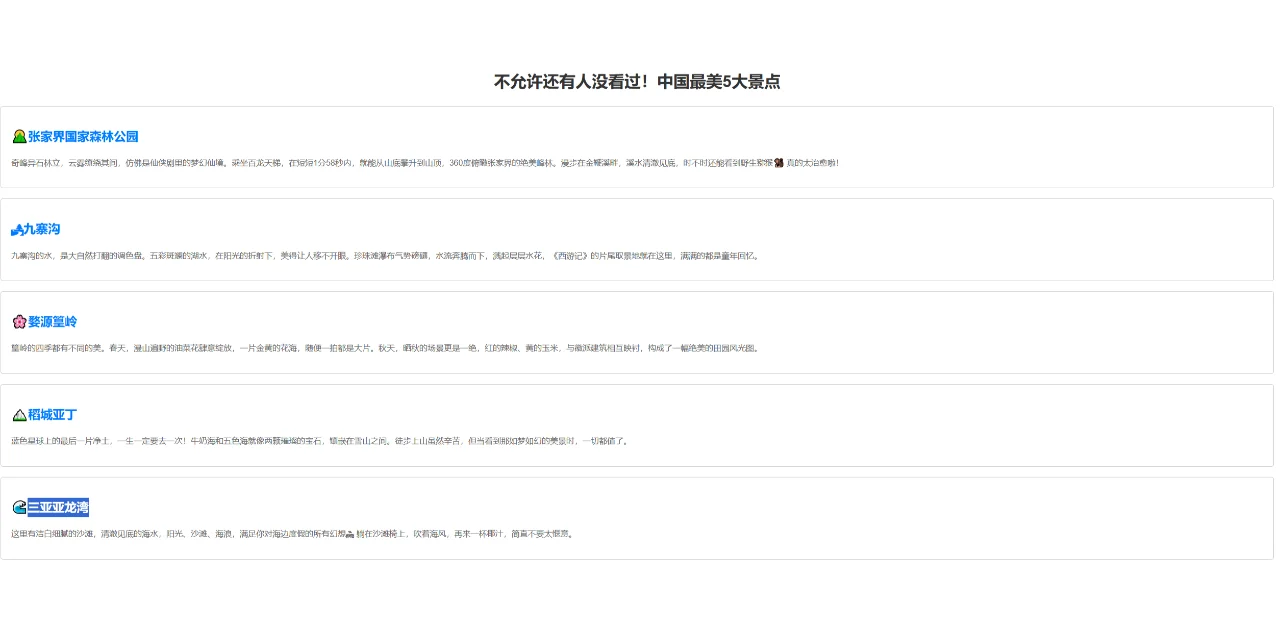Click the mountain emoji beside 张家界国家森林公园
The height and width of the screenshot is (639, 1280).
19,137
